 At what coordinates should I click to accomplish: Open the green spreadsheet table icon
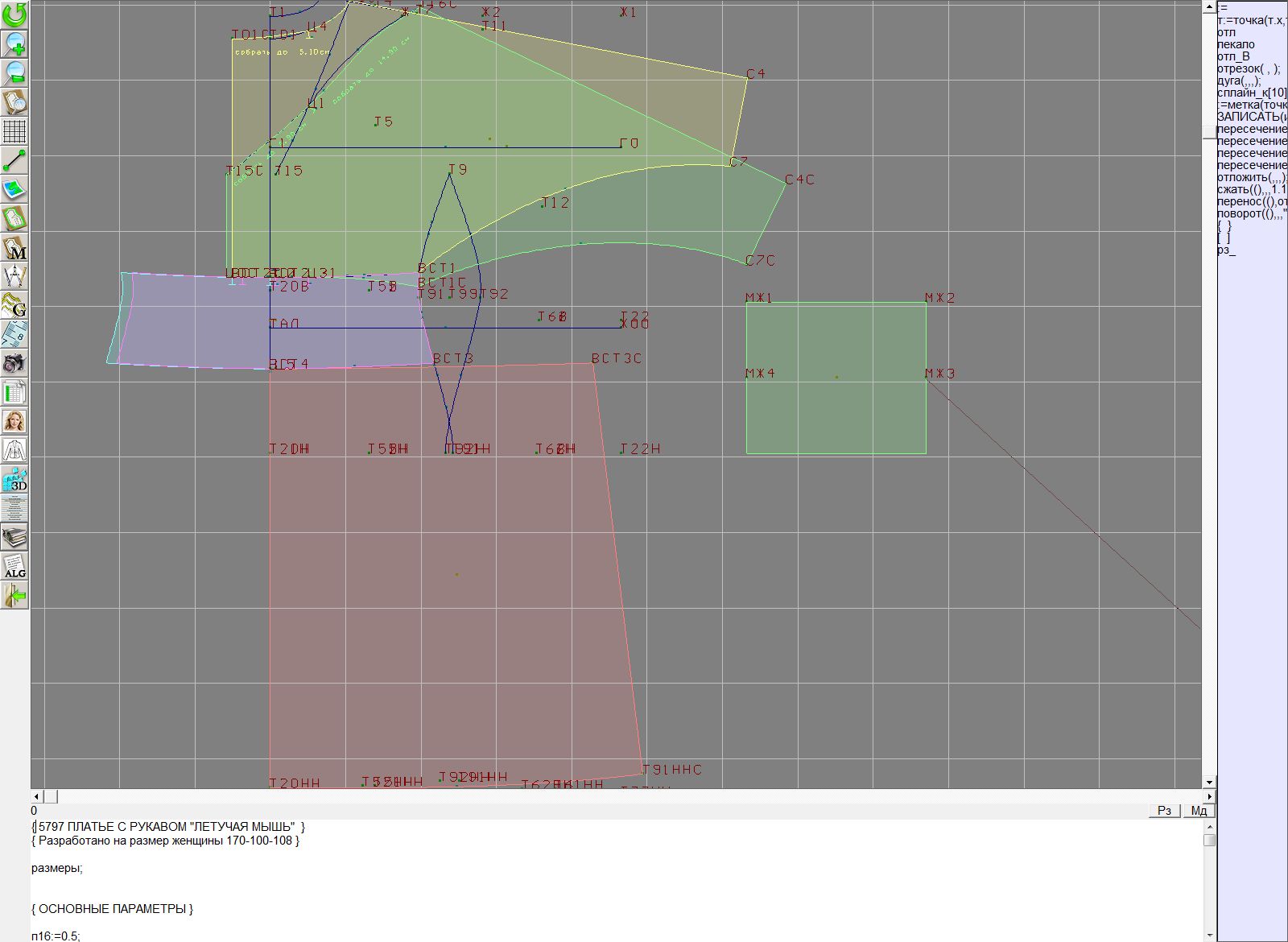pos(14,392)
